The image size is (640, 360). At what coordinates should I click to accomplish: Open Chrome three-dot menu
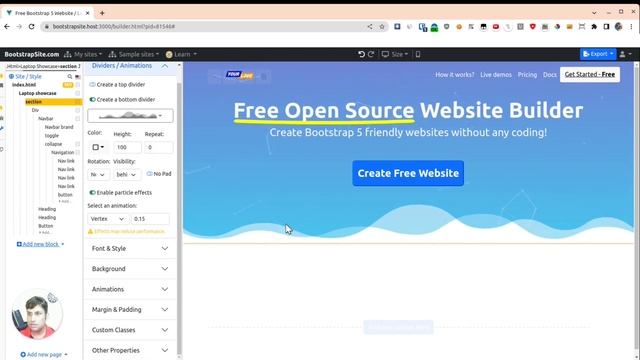631,27
